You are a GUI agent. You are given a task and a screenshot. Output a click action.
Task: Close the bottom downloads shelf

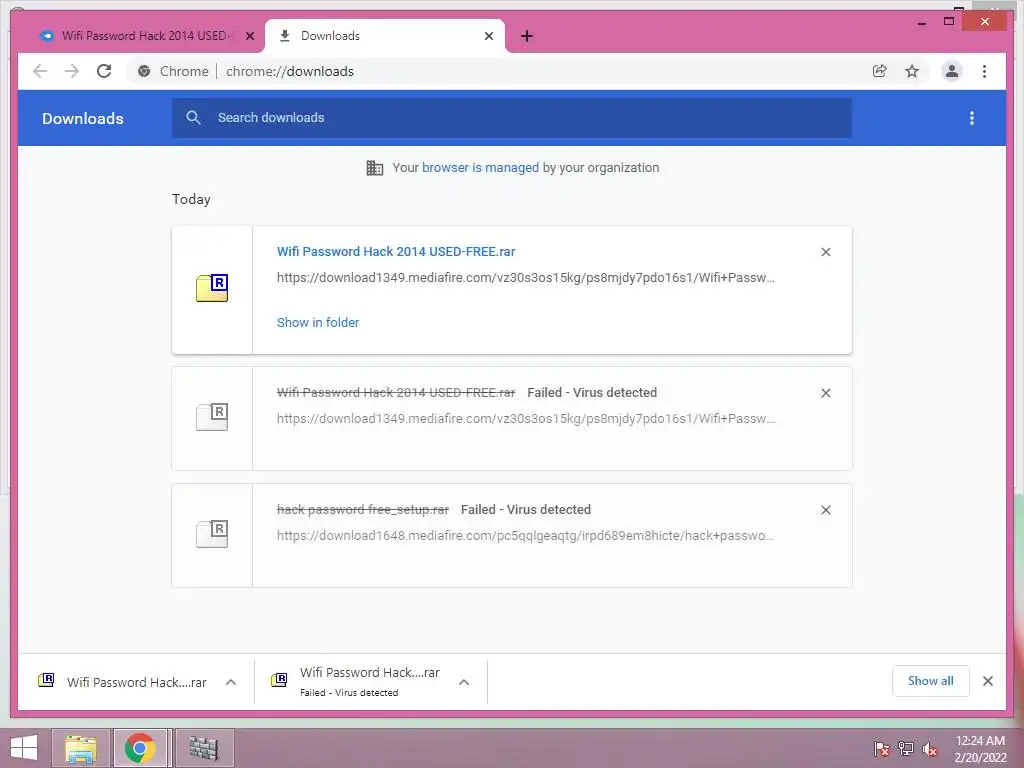click(x=987, y=681)
